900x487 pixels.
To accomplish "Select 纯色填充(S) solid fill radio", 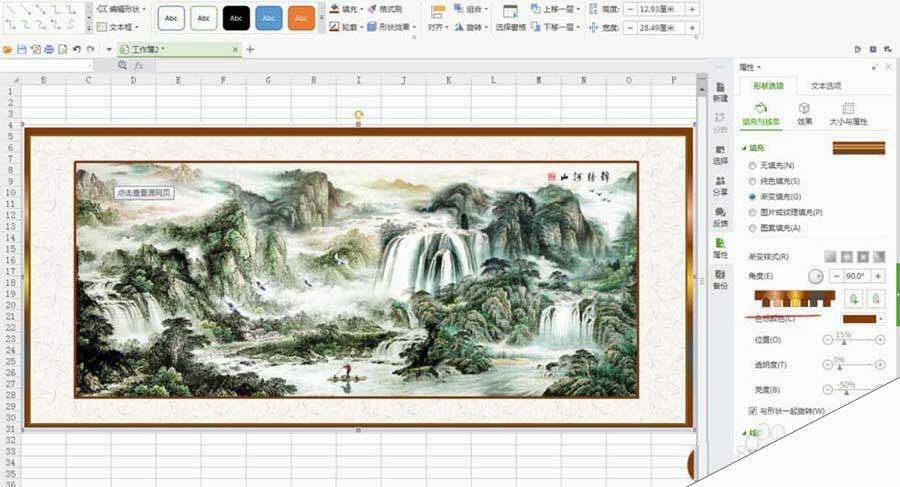I will click(752, 181).
